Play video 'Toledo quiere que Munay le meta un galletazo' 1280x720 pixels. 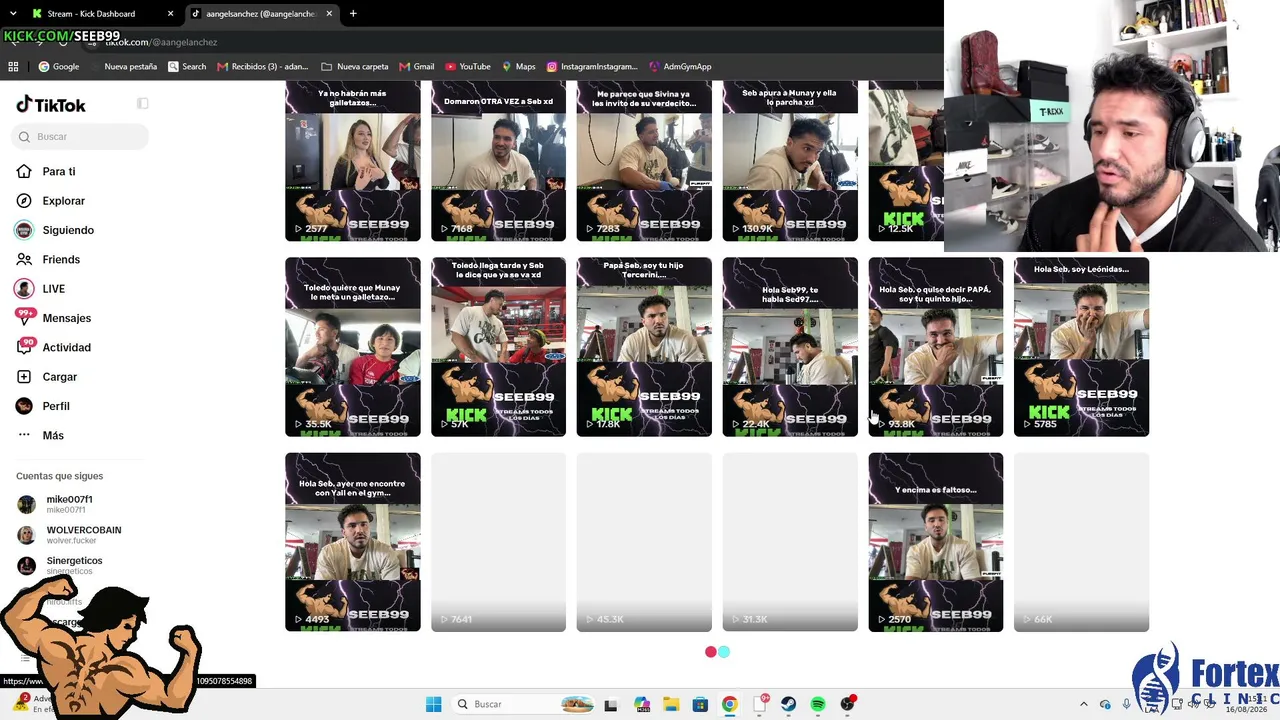(x=353, y=347)
